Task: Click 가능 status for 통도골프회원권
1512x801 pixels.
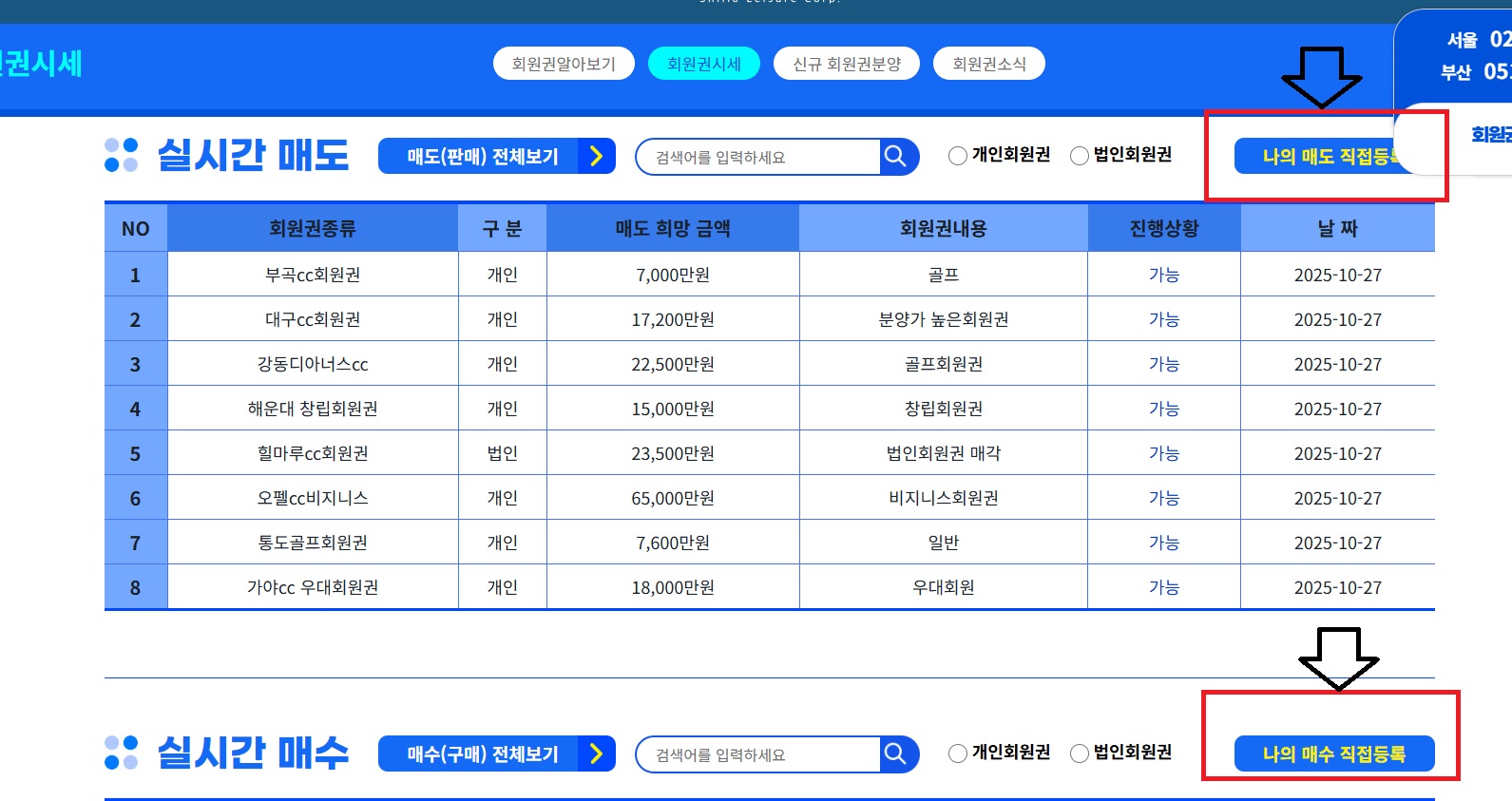Action: point(1164,543)
